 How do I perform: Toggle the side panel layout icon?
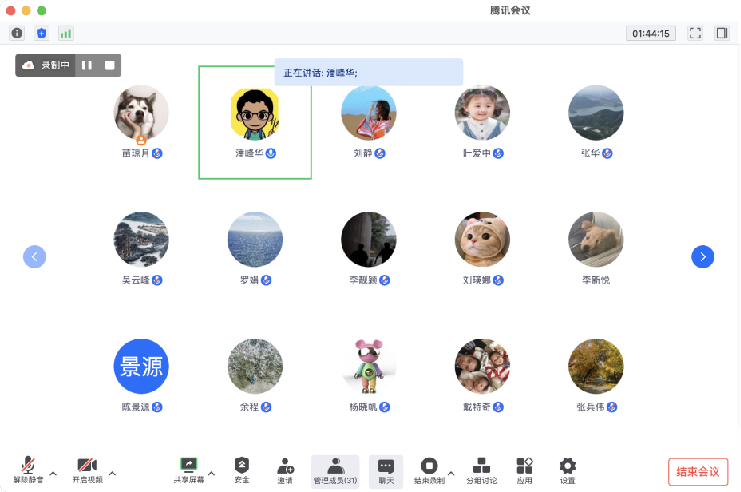722,33
